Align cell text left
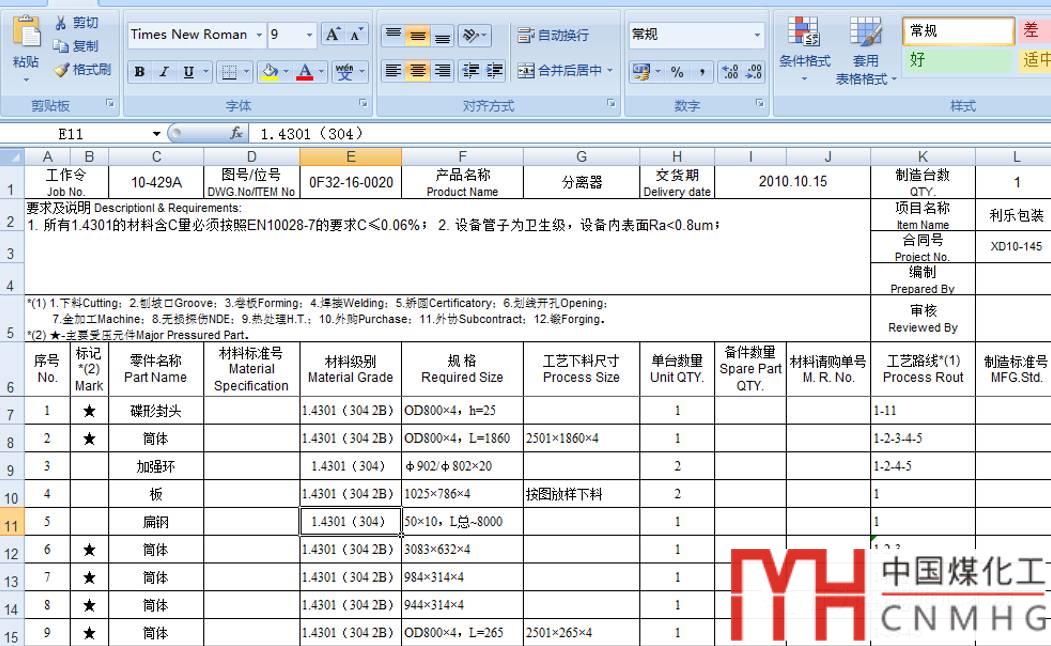 (x=393, y=70)
